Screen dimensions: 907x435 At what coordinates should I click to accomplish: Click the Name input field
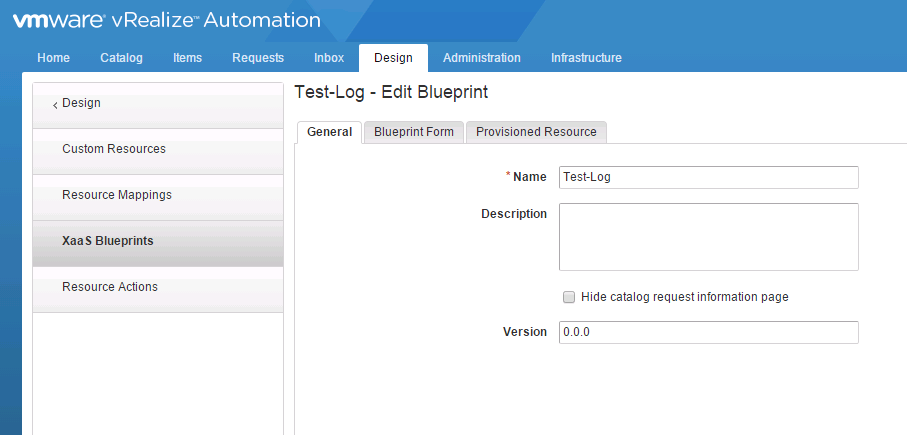(x=709, y=178)
